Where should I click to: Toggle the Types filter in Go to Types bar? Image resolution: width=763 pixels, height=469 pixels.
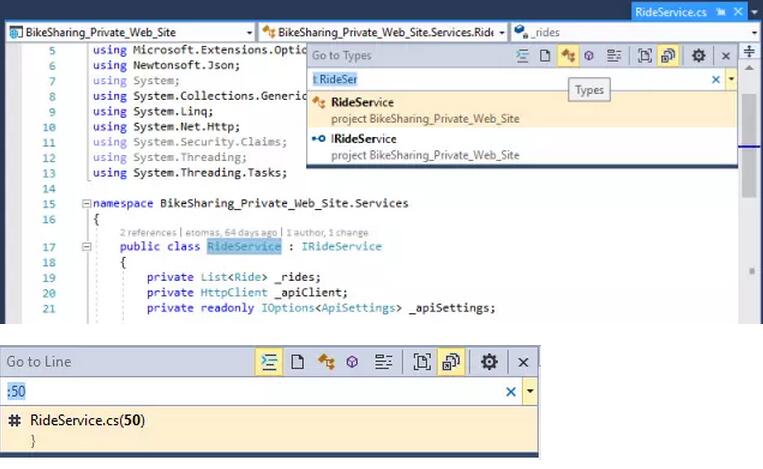point(568,56)
